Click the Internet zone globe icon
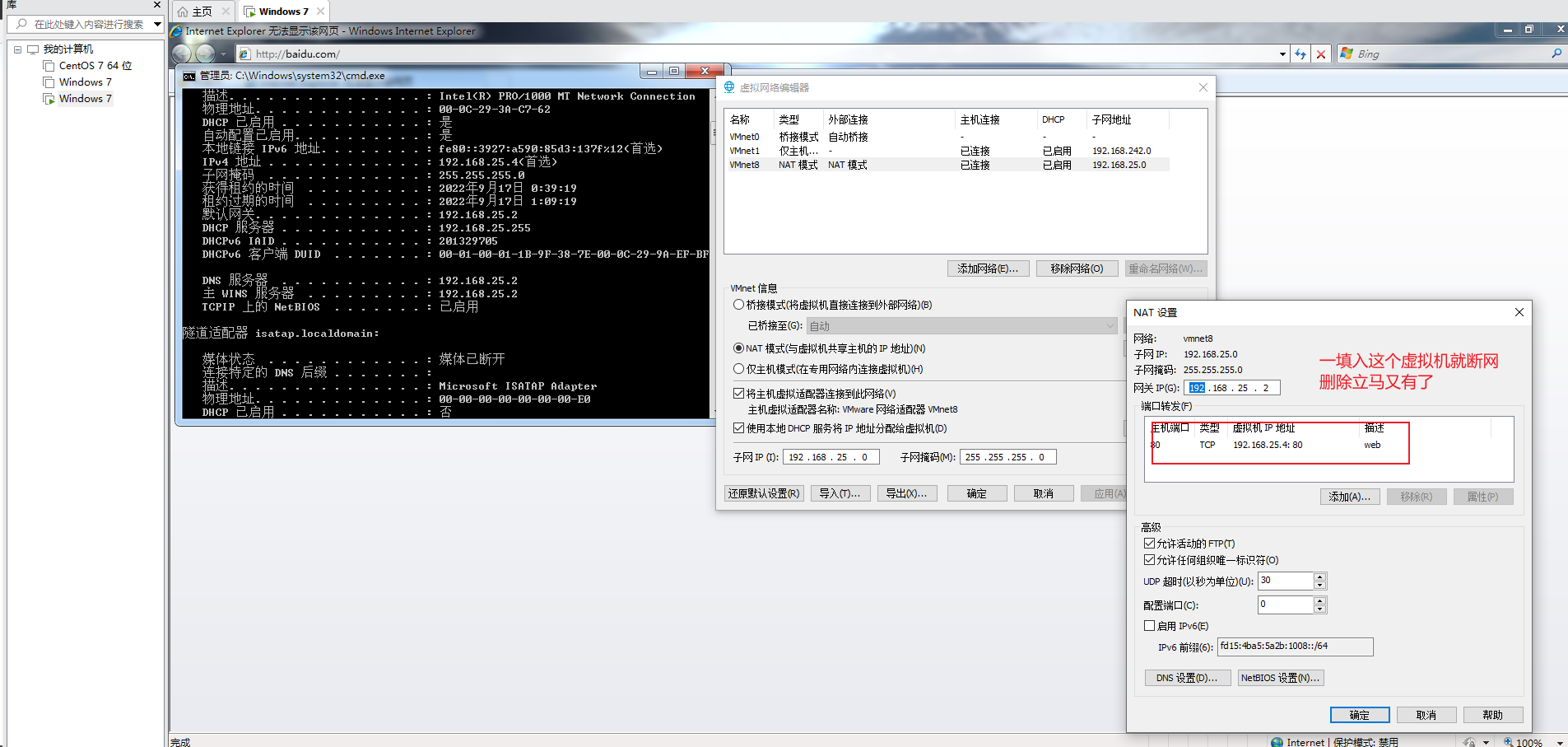 pos(1277,742)
